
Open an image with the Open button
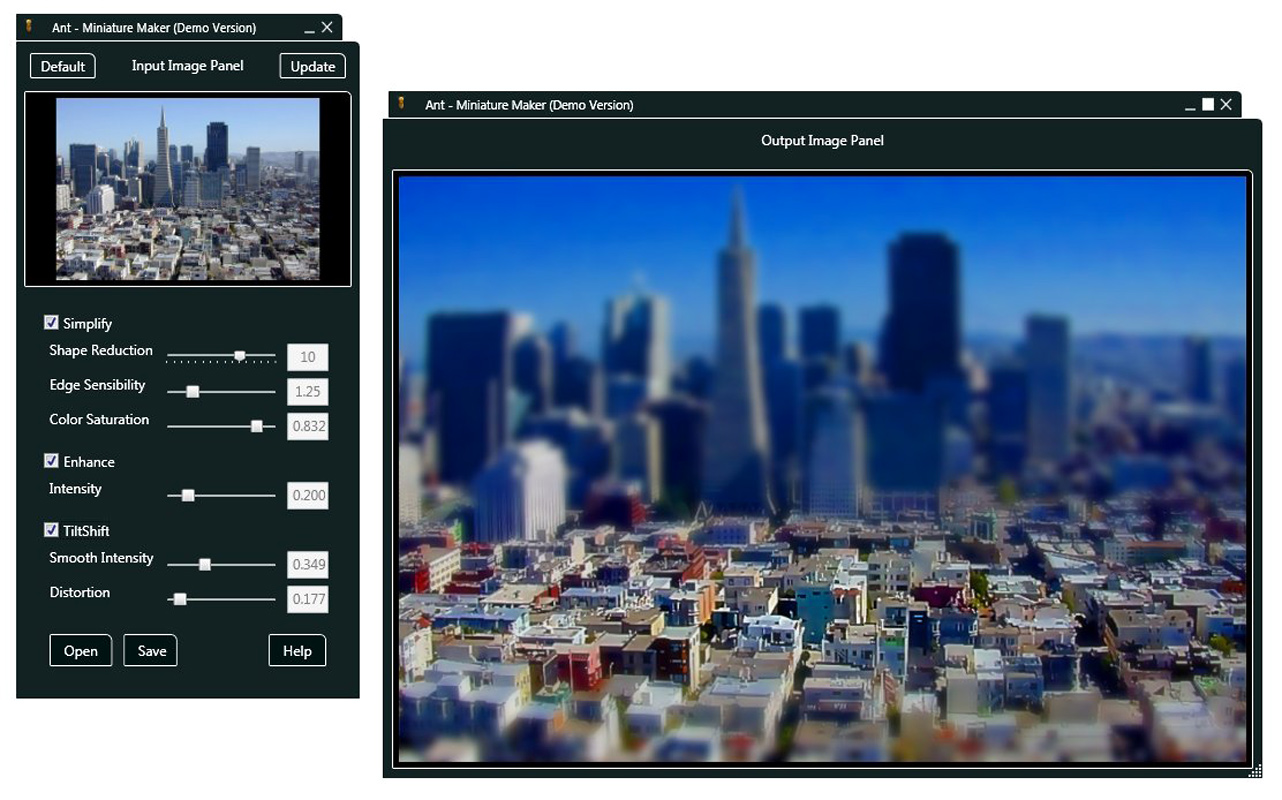click(x=81, y=650)
